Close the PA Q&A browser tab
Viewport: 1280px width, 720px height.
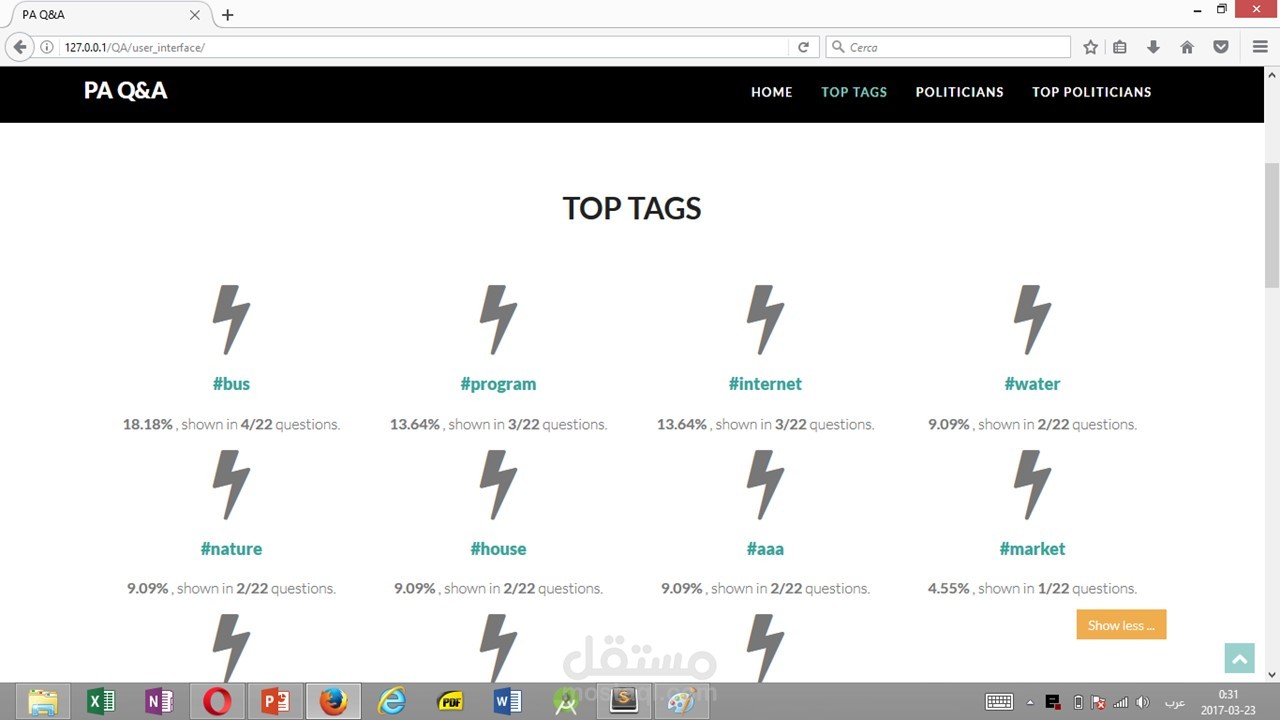click(195, 15)
